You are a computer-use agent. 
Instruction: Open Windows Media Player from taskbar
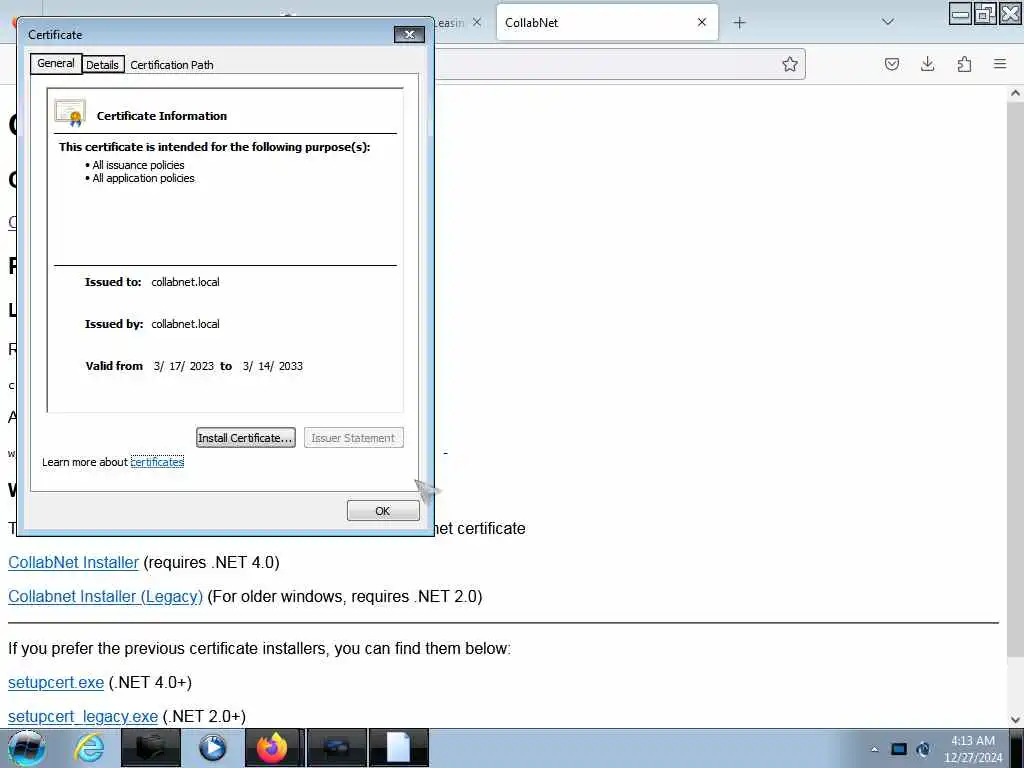212,748
